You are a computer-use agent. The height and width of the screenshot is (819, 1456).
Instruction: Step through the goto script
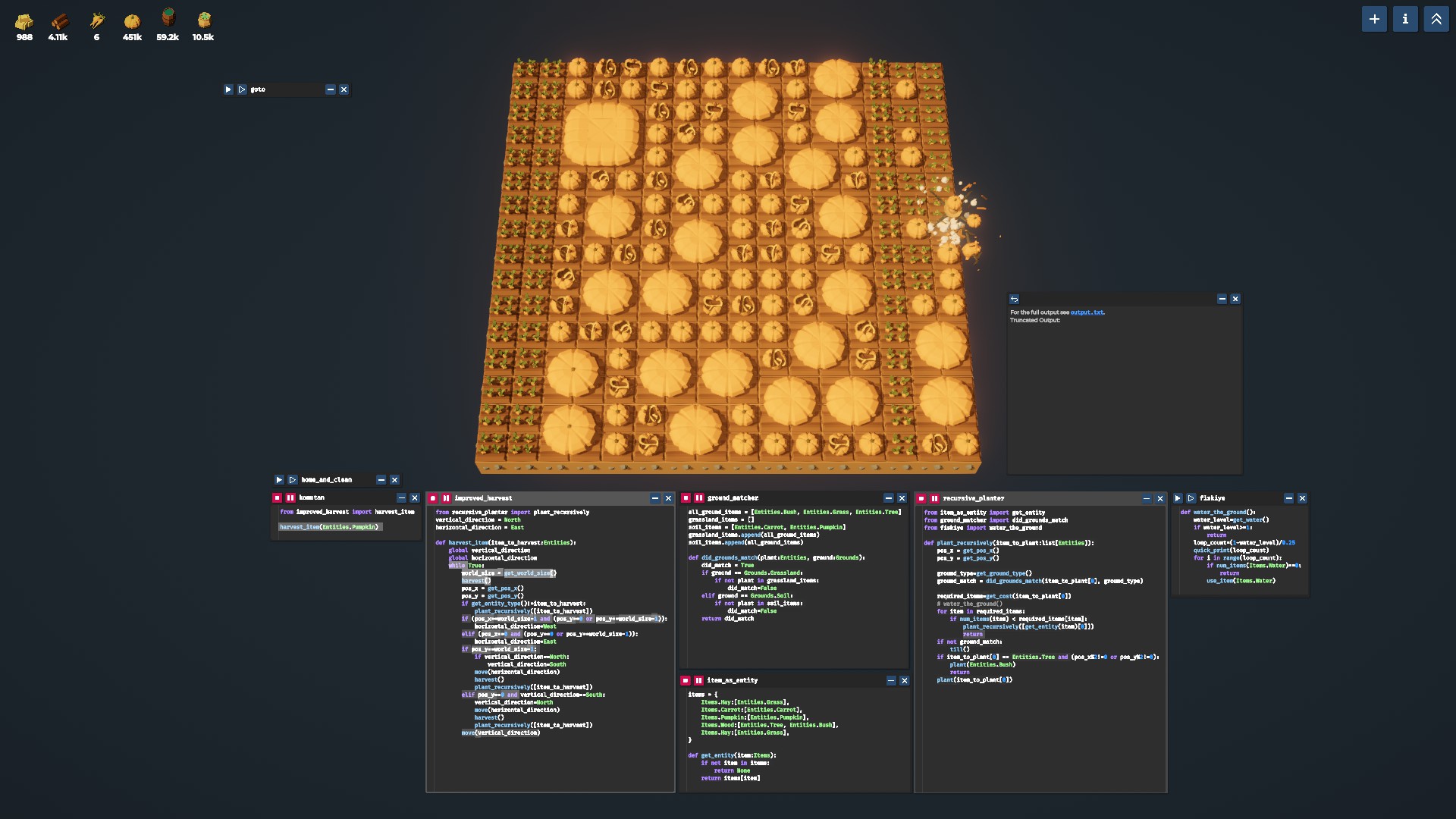242,89
